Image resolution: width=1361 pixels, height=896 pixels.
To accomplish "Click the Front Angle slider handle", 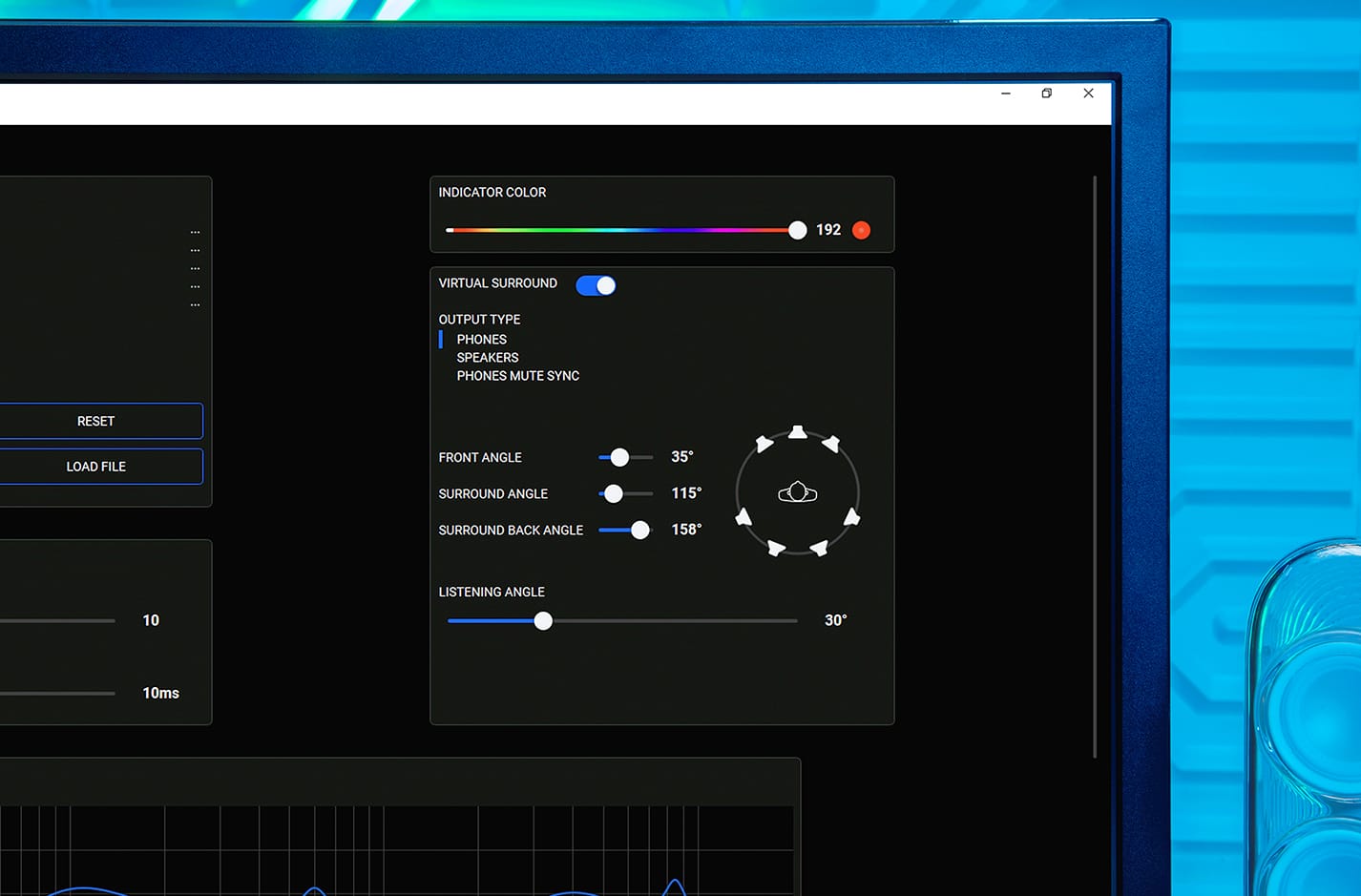I will pos(619,457).
